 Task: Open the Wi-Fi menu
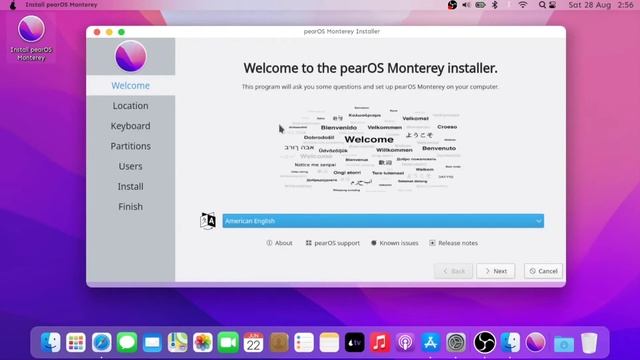point(523,5)
